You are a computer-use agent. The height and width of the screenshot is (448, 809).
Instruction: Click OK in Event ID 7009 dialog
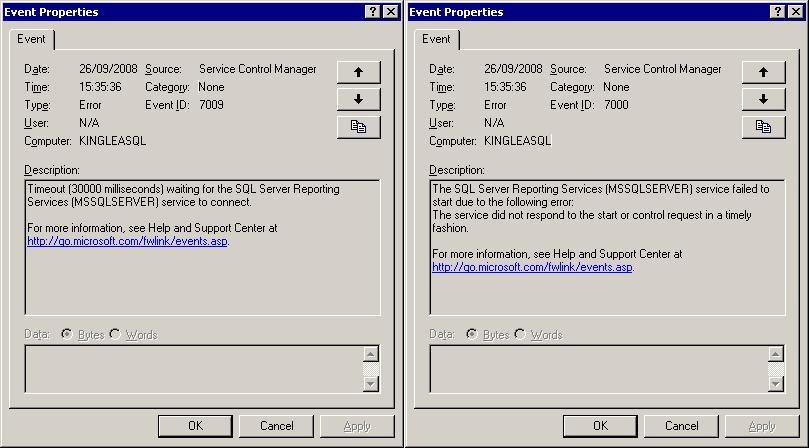(196, 426)
